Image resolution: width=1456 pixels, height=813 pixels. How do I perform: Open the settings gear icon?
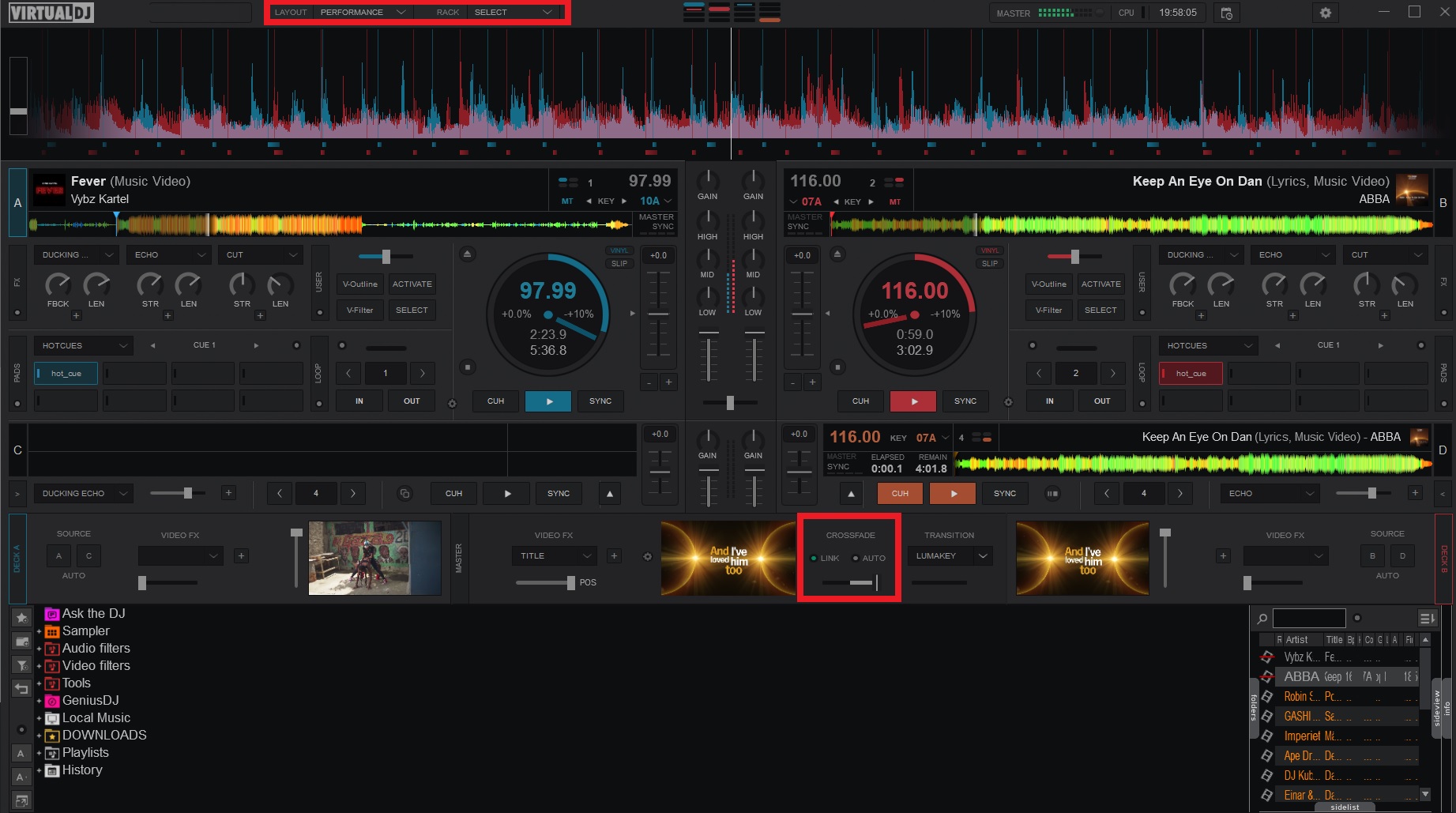1326,13
